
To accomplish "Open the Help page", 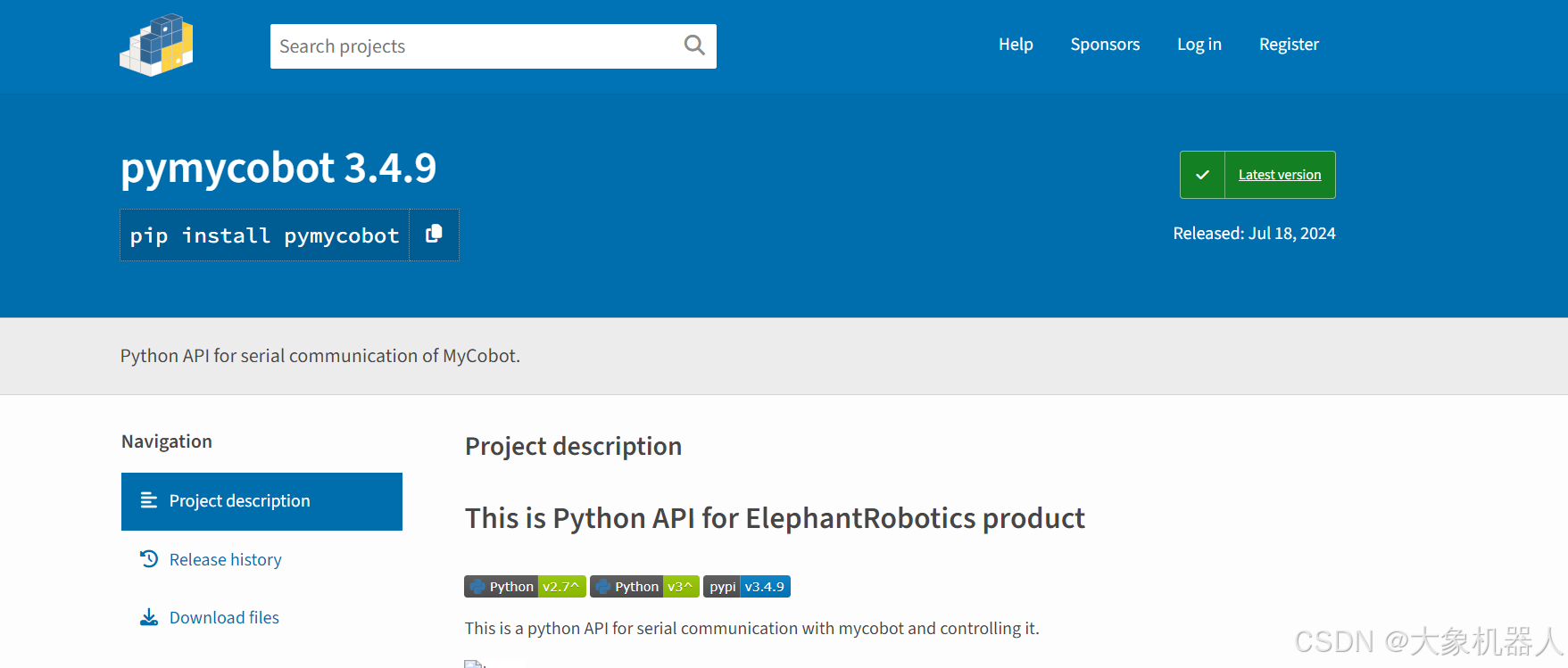I will 1016,45.
